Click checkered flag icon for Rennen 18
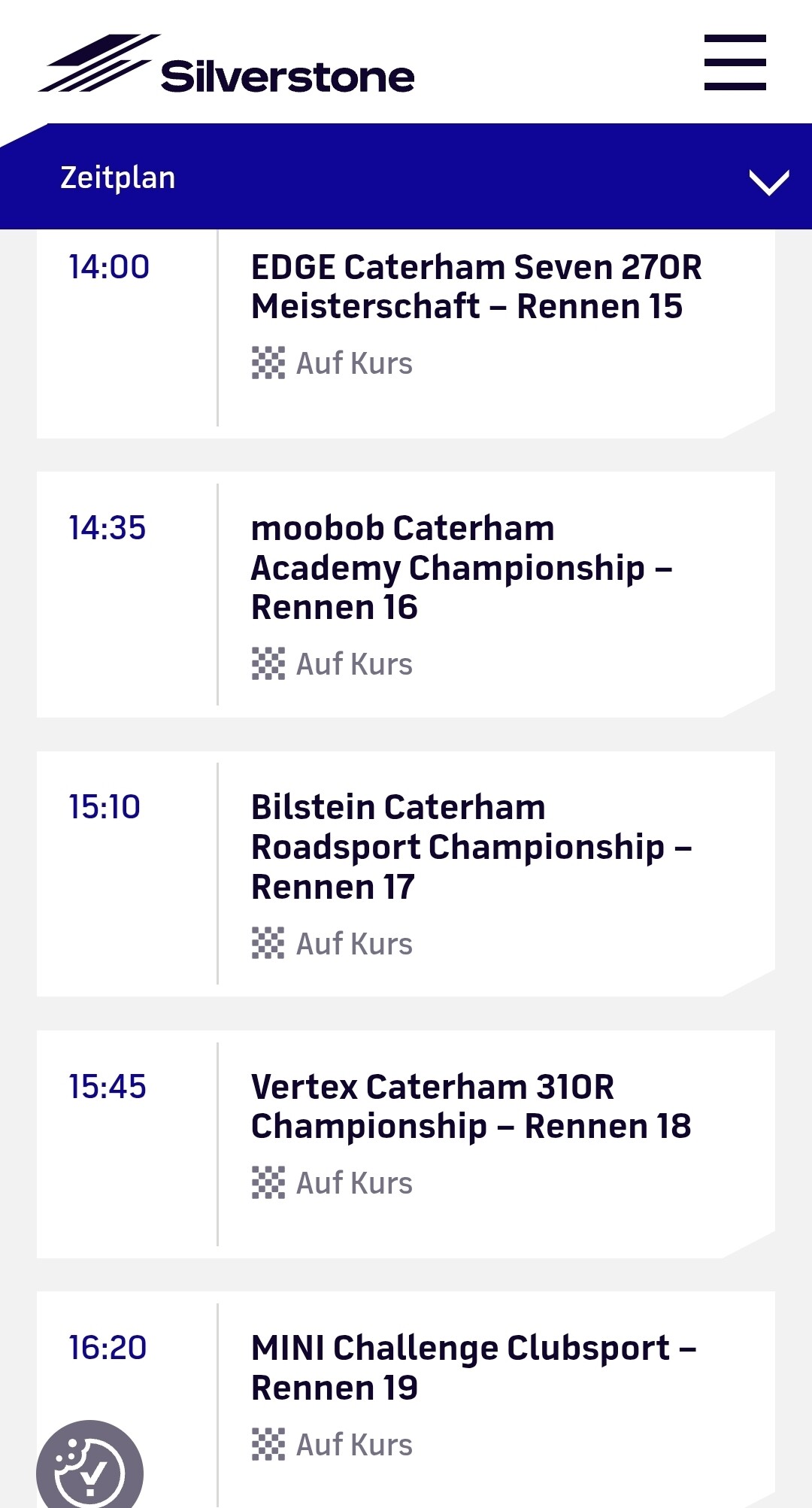 [x=268, y=1182]
